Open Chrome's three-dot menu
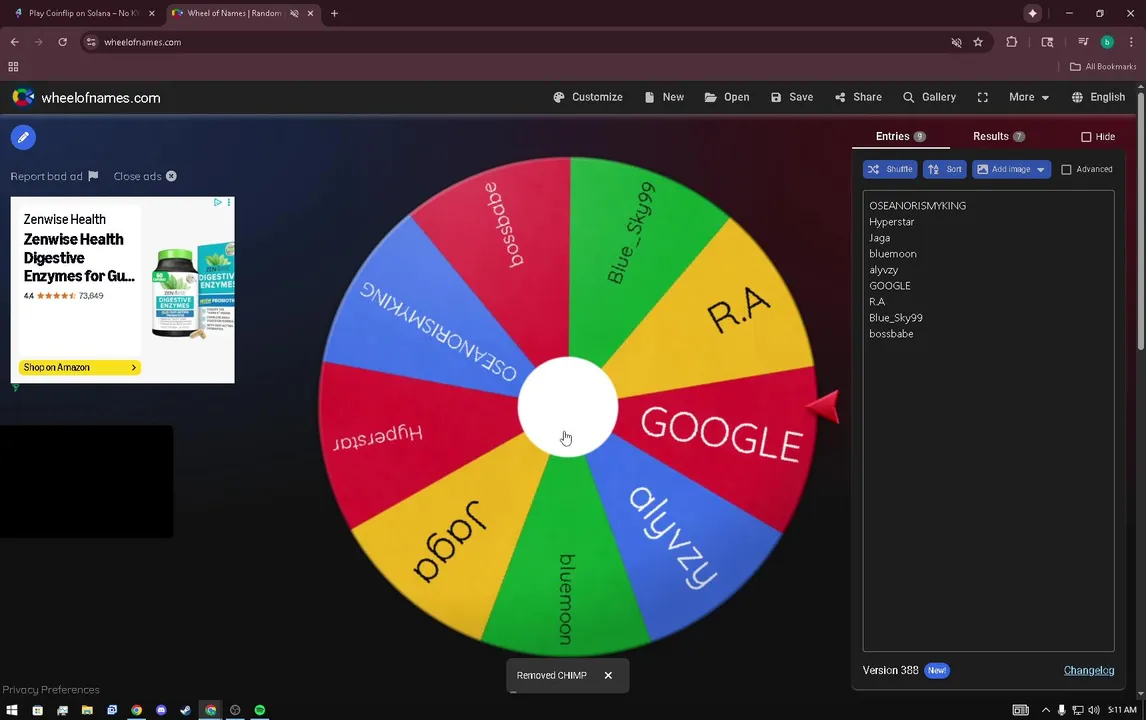Image resolution: width=1146 pixels, height=720 pixels. (x=1131, y=42)
